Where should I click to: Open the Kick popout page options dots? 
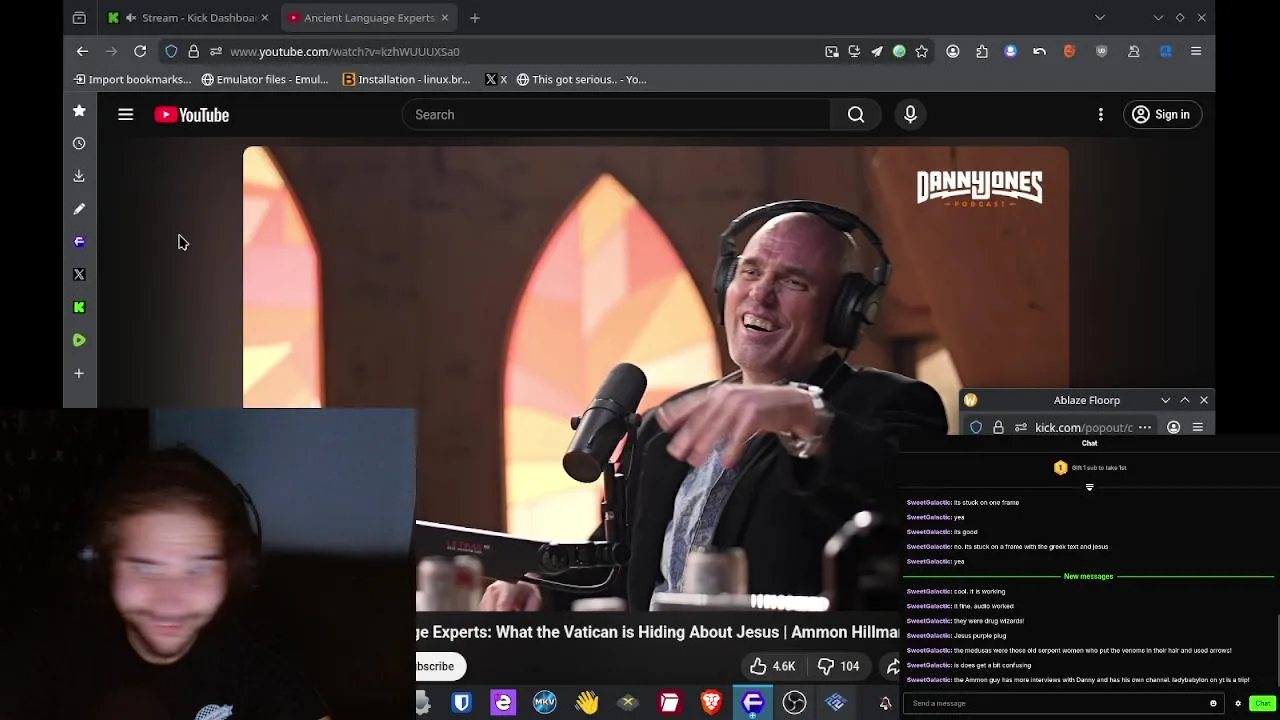click(x=1145, y=428)
